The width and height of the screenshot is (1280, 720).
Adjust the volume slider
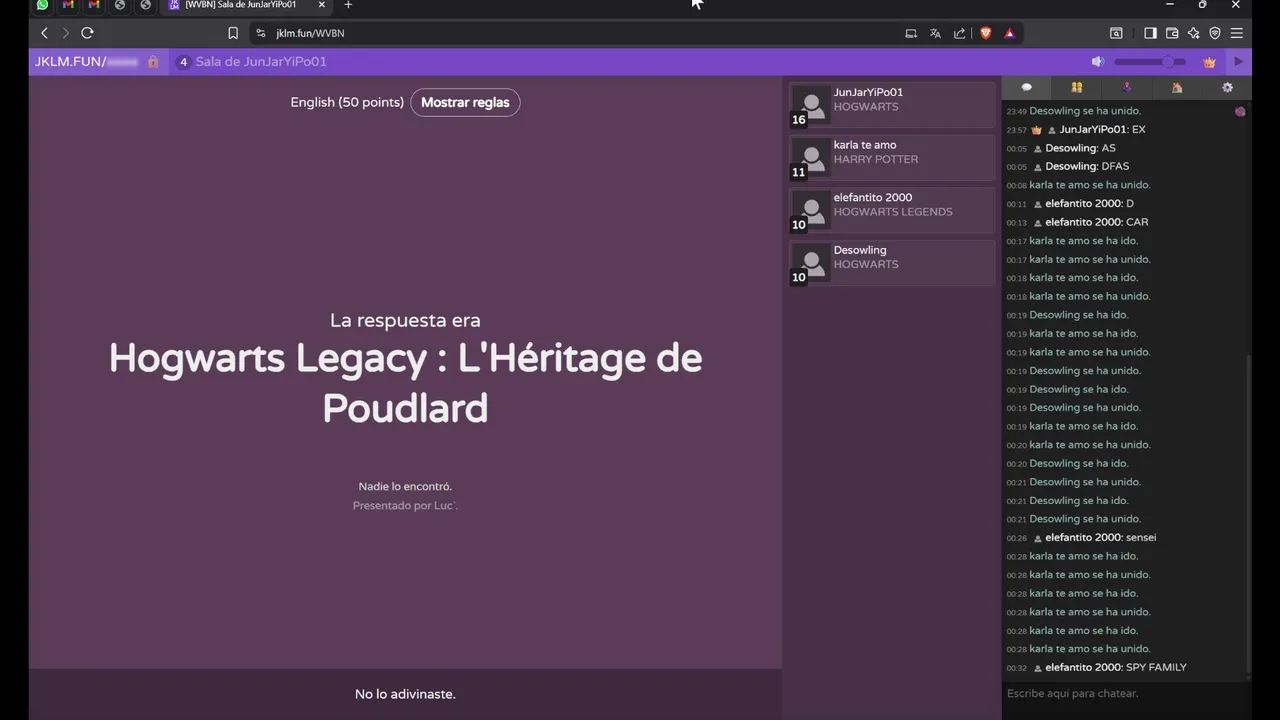tap(1150, 62)
